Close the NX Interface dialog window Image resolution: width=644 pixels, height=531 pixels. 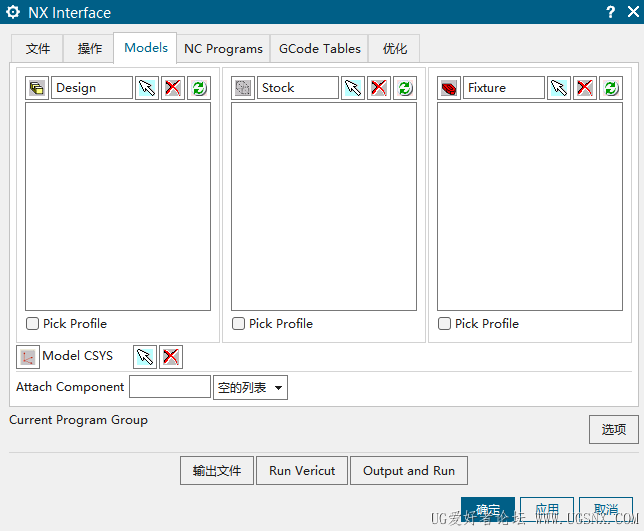pos(633,12)
